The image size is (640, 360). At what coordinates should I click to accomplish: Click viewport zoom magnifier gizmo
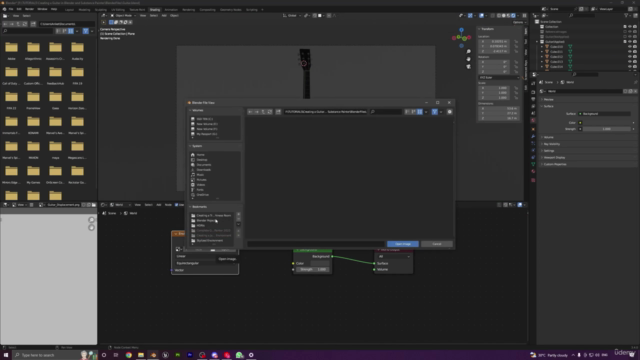468,51
